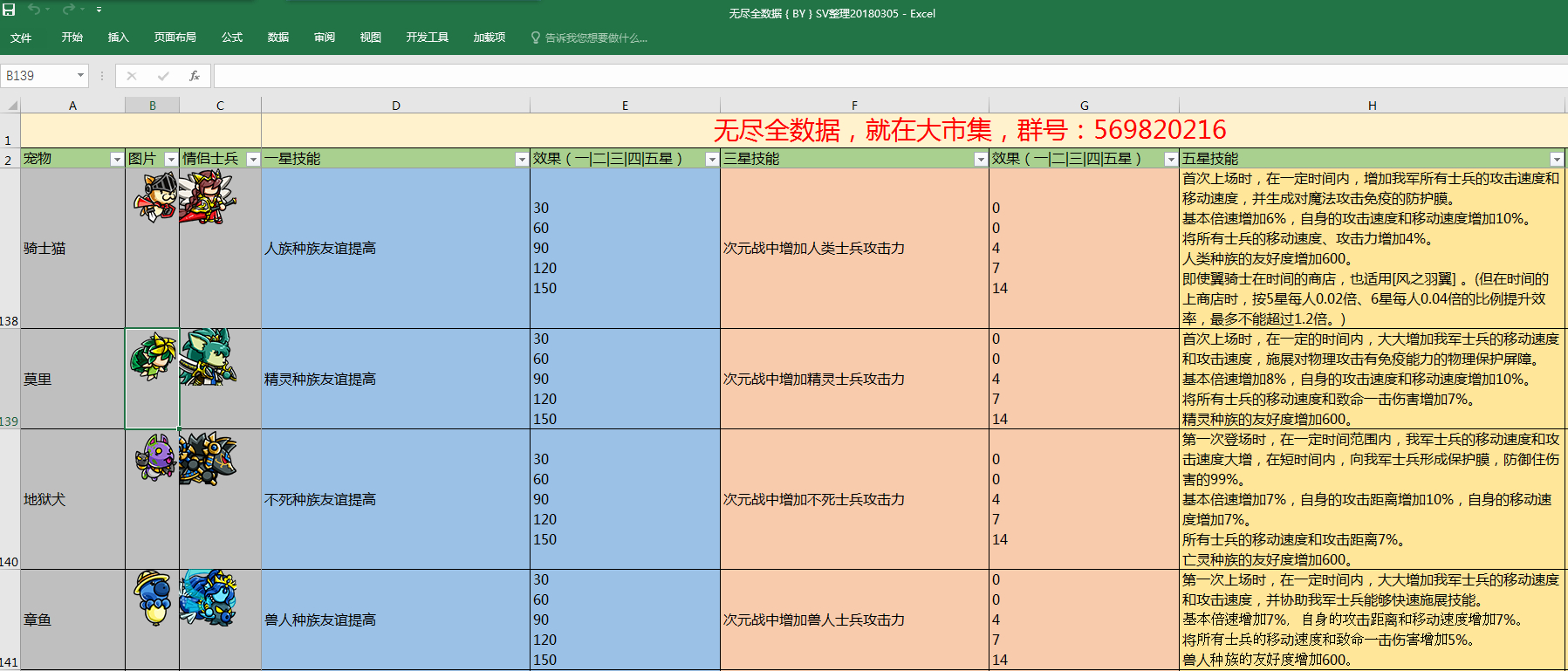Select column D header
The height and width of the screenshot is (671, 1568).
[x=396, y=106]
